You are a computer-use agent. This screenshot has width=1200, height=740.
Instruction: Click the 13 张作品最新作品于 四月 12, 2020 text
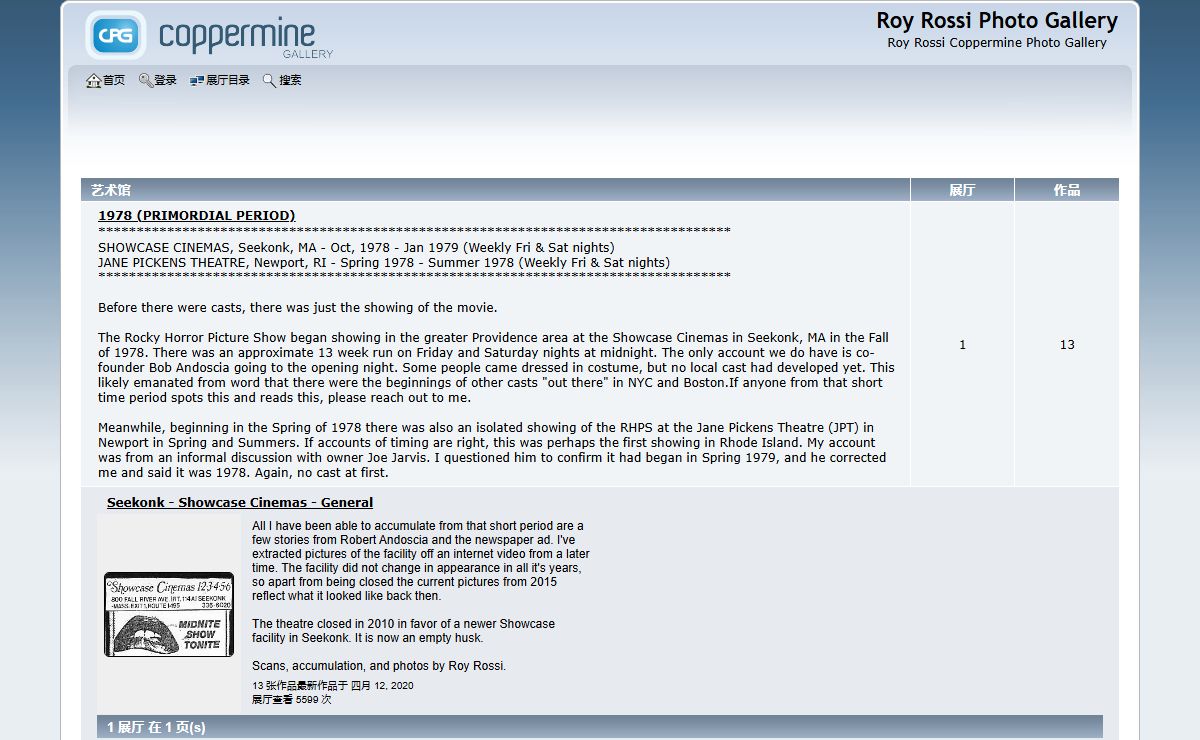coord(333,686)
